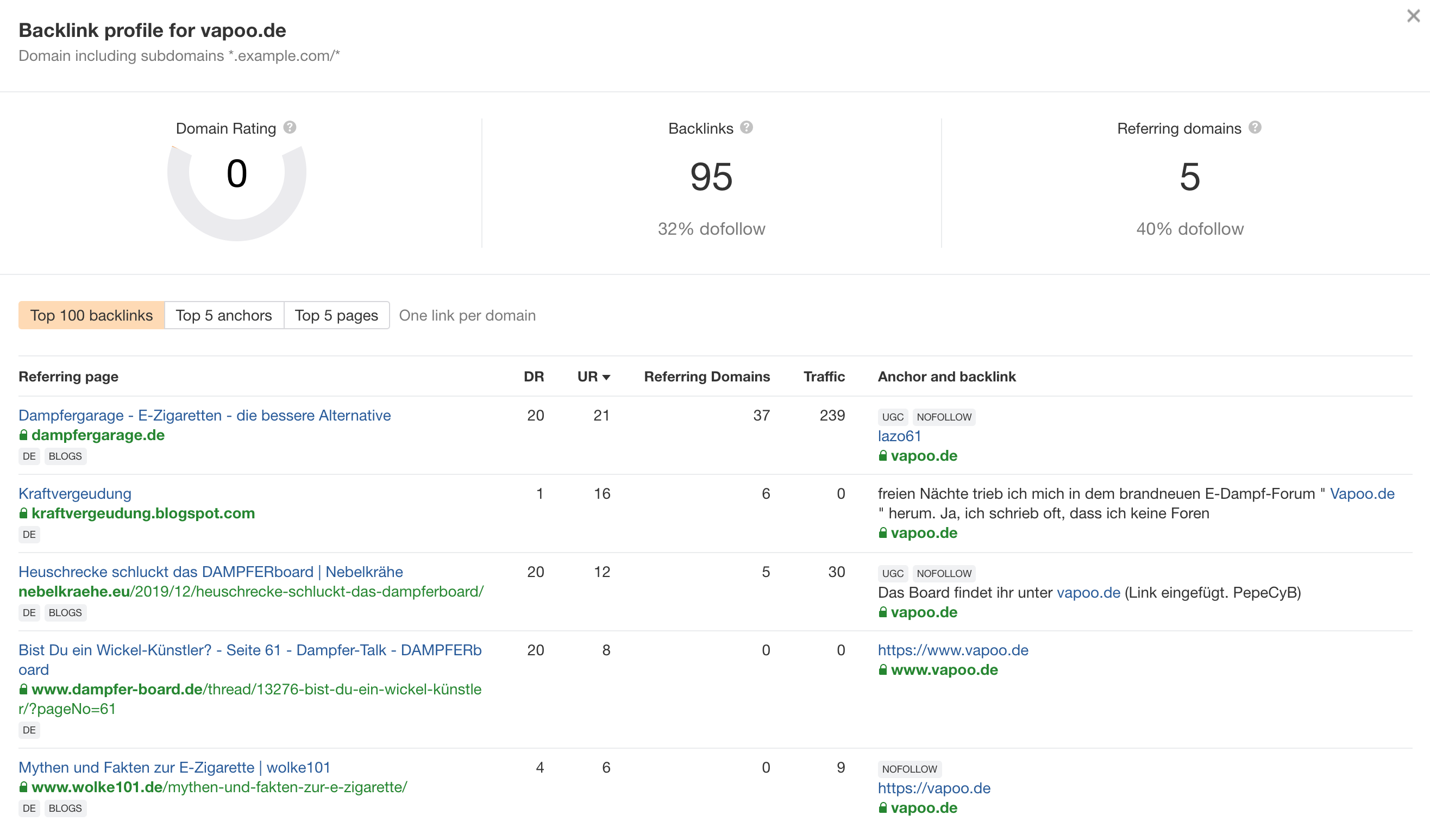Click the lock icon beside kraftvergeudung.blogspot.com
This screenshot has width=1430, height=840.
23,513
